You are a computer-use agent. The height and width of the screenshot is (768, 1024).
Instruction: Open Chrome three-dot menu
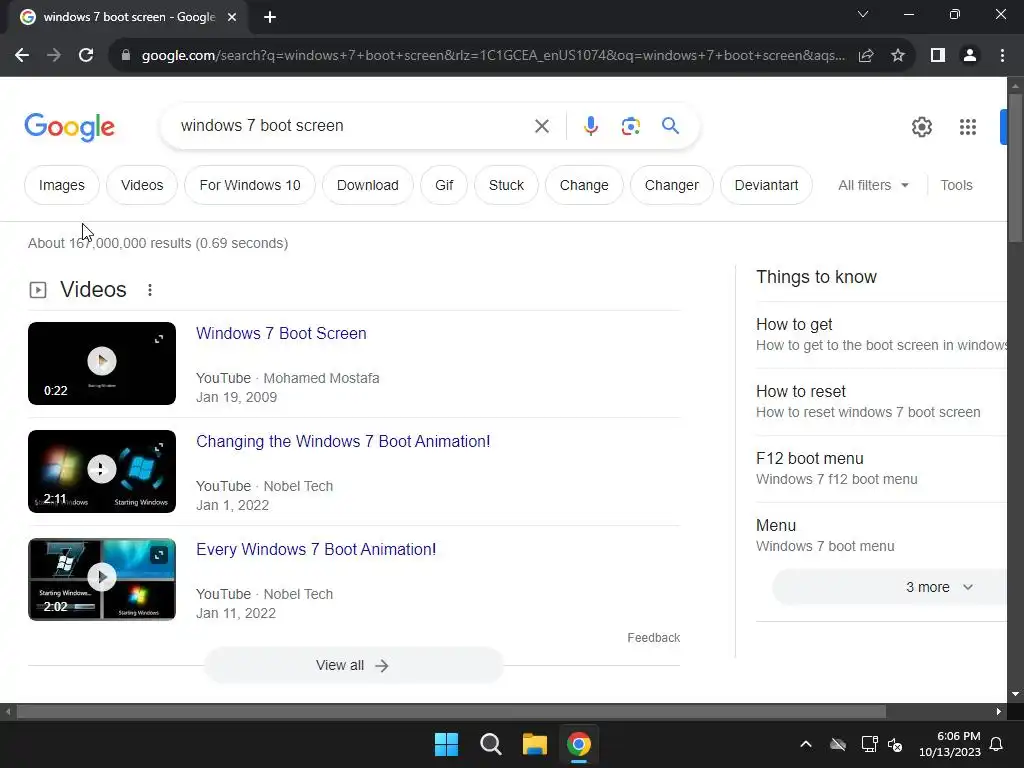click(x=1002, y=56)
